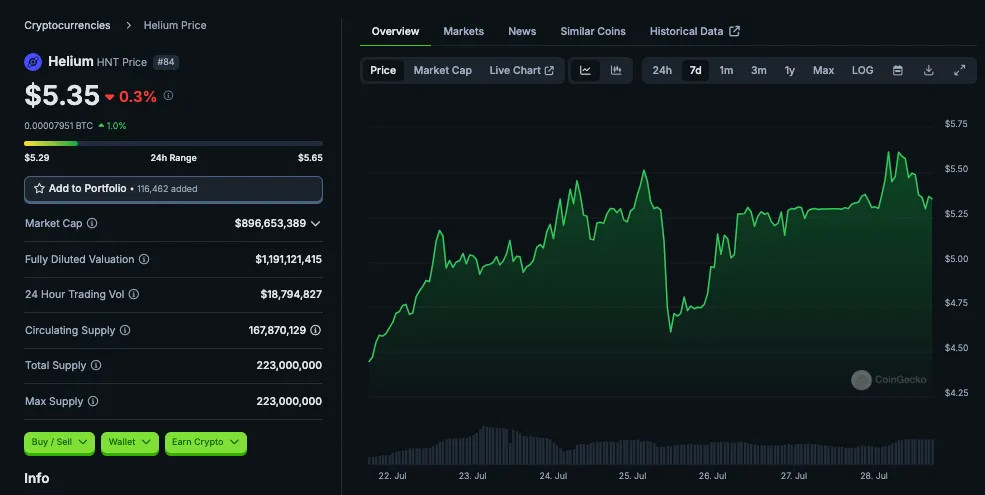Click Helium Price breadcrumb
This screenshot has height=495, width=985.
[x=175, y=25]
